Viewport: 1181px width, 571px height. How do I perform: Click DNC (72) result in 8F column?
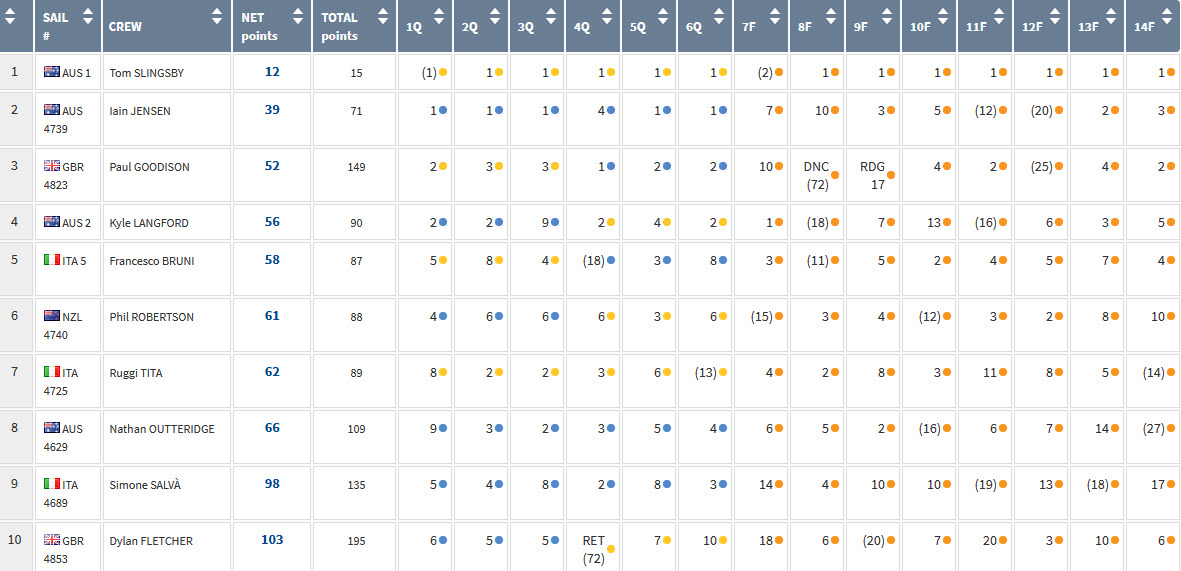[817, 176]
